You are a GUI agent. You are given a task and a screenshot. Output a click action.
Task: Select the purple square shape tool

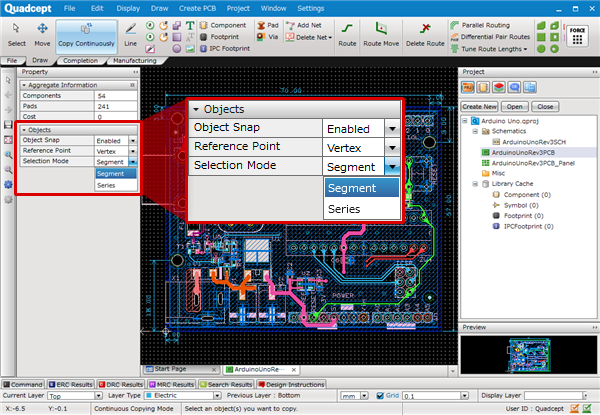click(x=177, y=37)
